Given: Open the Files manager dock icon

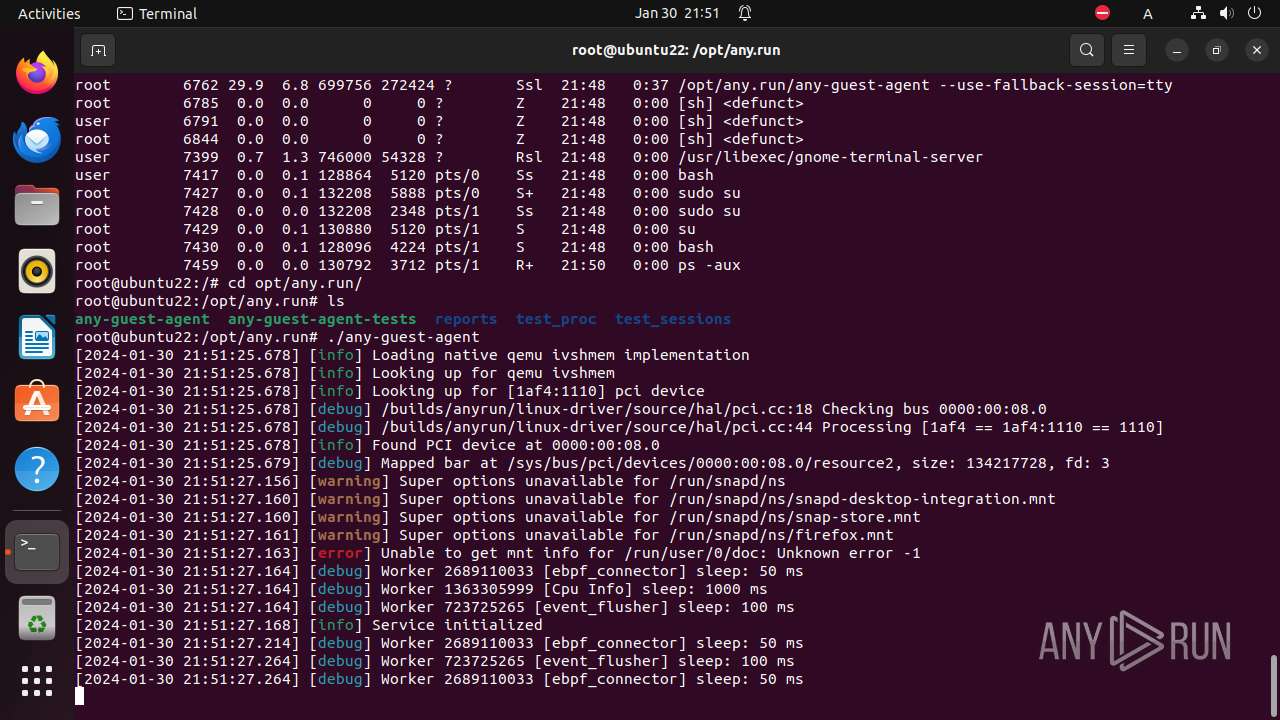Looking at the screenshot, I should coord(37,205).
